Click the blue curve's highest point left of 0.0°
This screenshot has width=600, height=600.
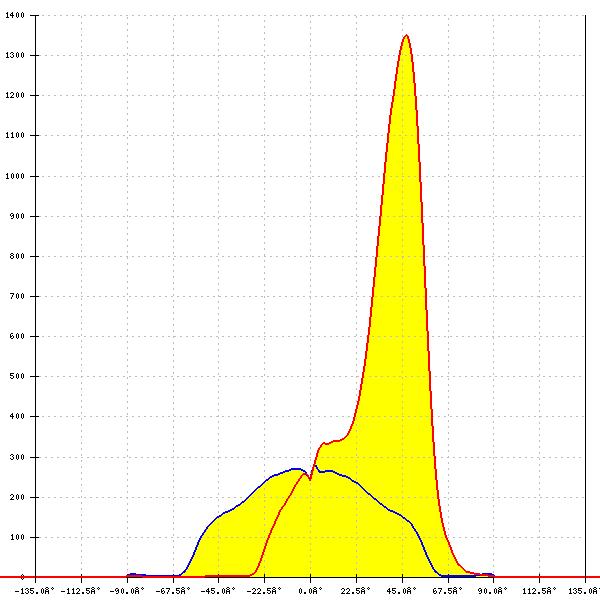pyautogui.click(x=297, y=469)
